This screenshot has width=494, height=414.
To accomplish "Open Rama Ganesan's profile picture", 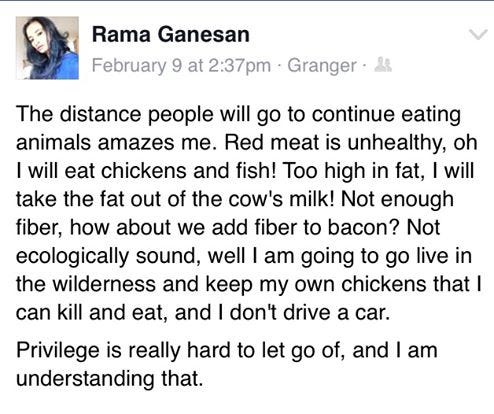I will point(47,48).
